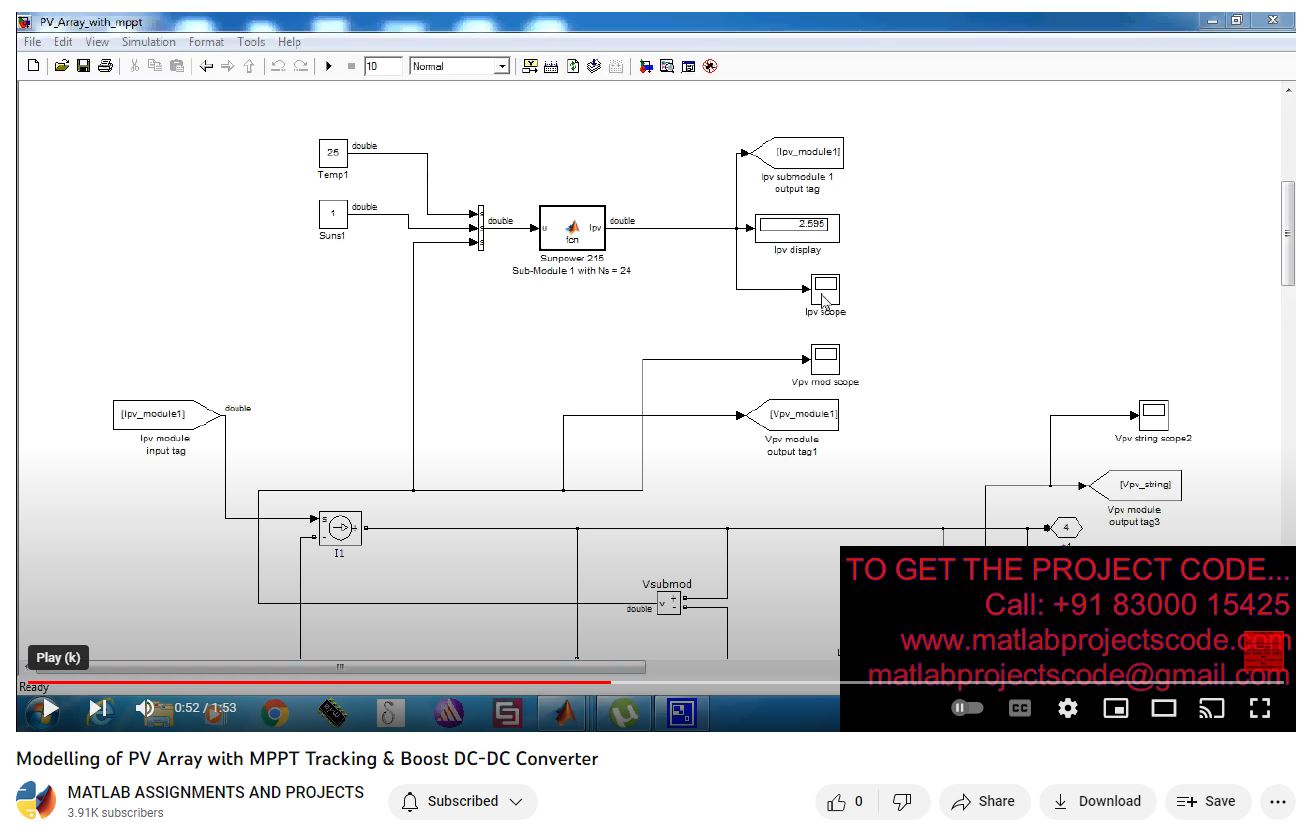Image resolution: width=1310 pixels, height=834 pixels.
Task: Mute the video with the speaker icon
Action: click(x=146, y=708)
